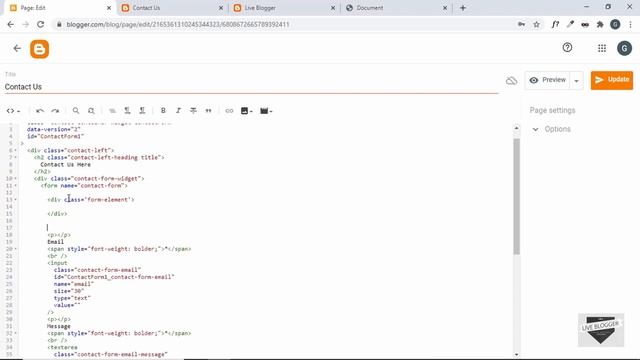Switch to the Live Blogger tab

[x=284, y=8]
